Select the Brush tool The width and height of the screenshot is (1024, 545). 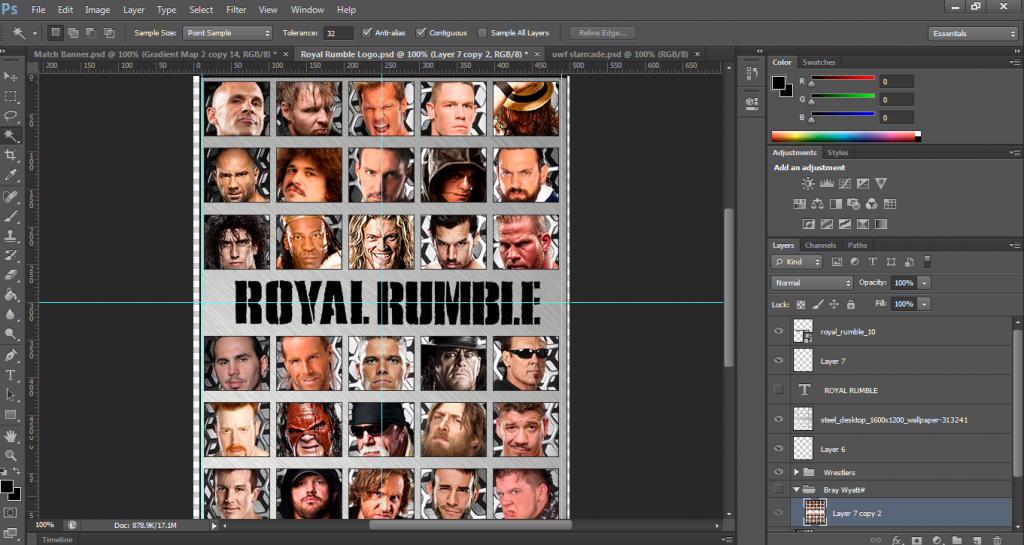coord(10,216)
